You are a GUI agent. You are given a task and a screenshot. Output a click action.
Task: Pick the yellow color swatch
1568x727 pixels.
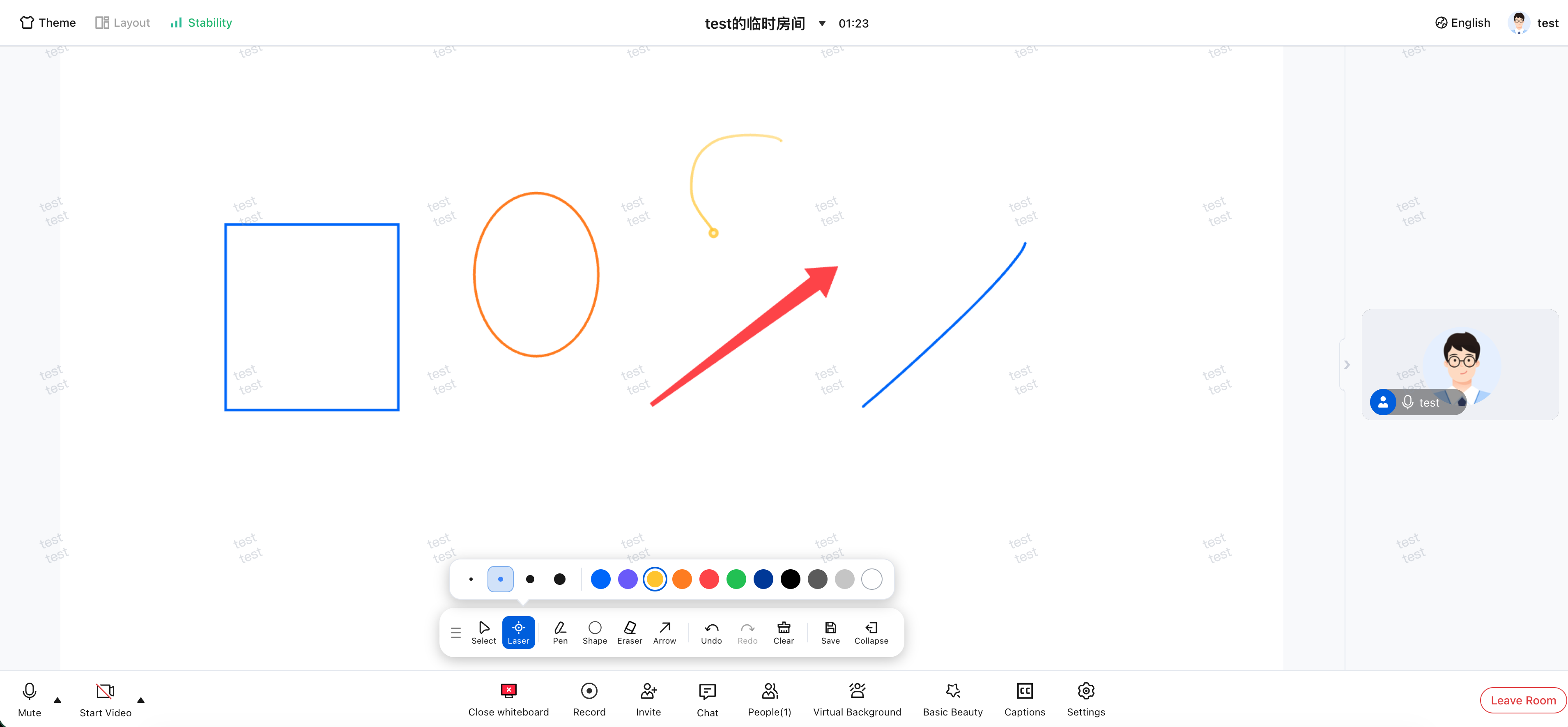(x=655, y=579)
